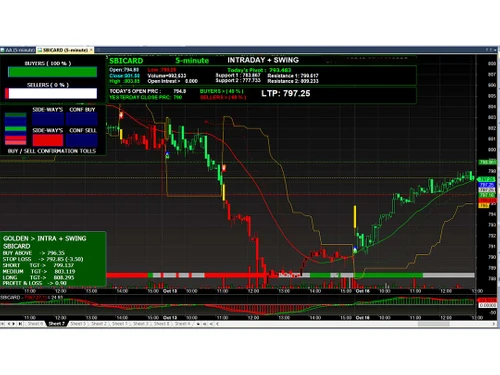Click the horizontal scrollbar thumb at bottom

pos(433,324)
